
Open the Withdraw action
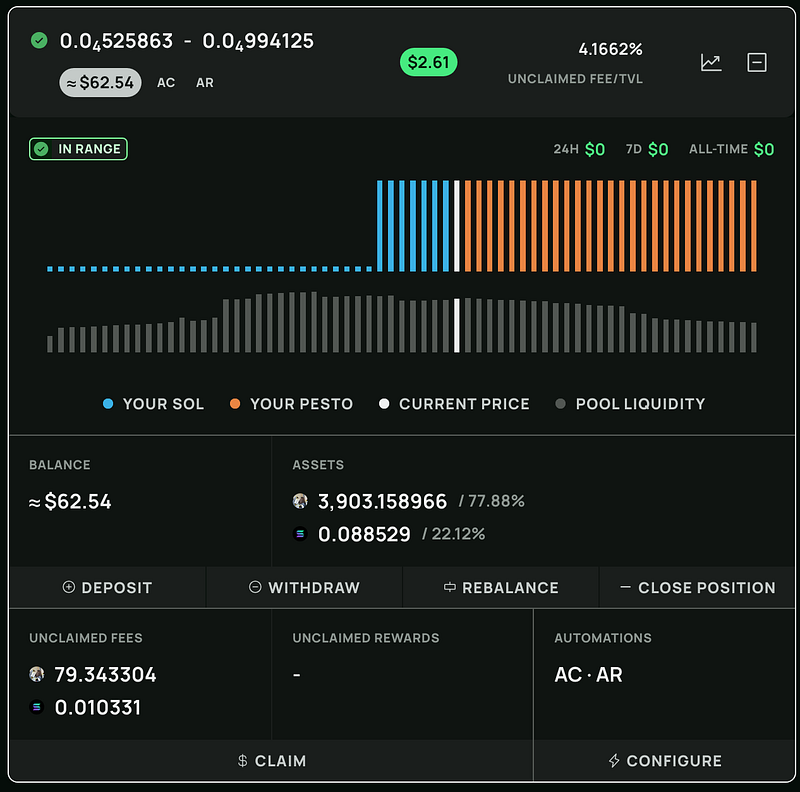pos(304,587)
